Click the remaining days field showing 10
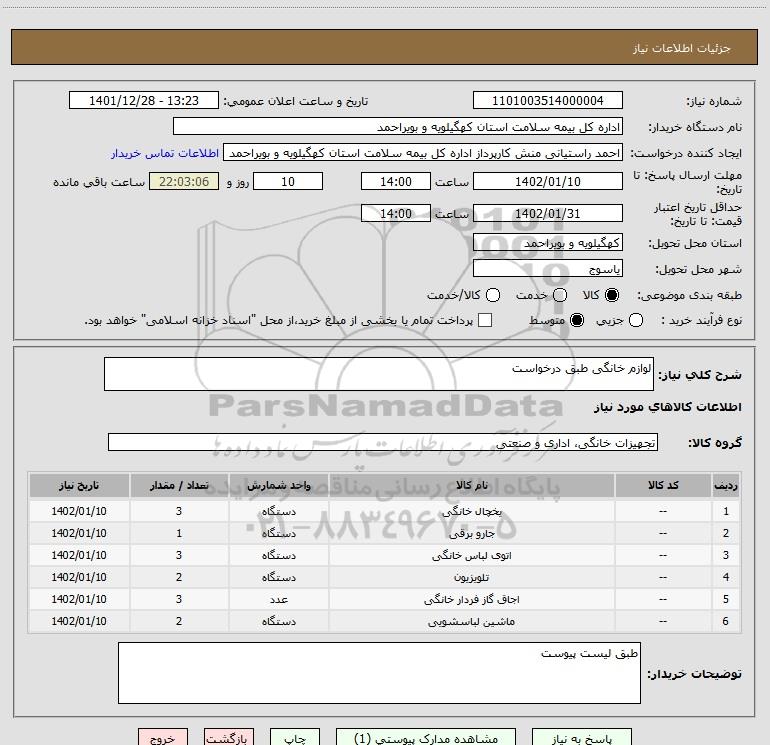Screen dimensions: 770x745 (x=288, y=181)
